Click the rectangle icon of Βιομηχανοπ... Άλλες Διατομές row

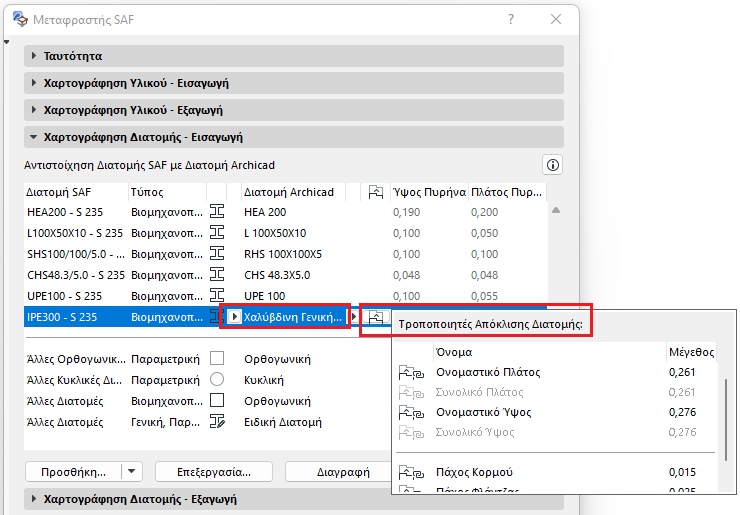tap(217, 400)
